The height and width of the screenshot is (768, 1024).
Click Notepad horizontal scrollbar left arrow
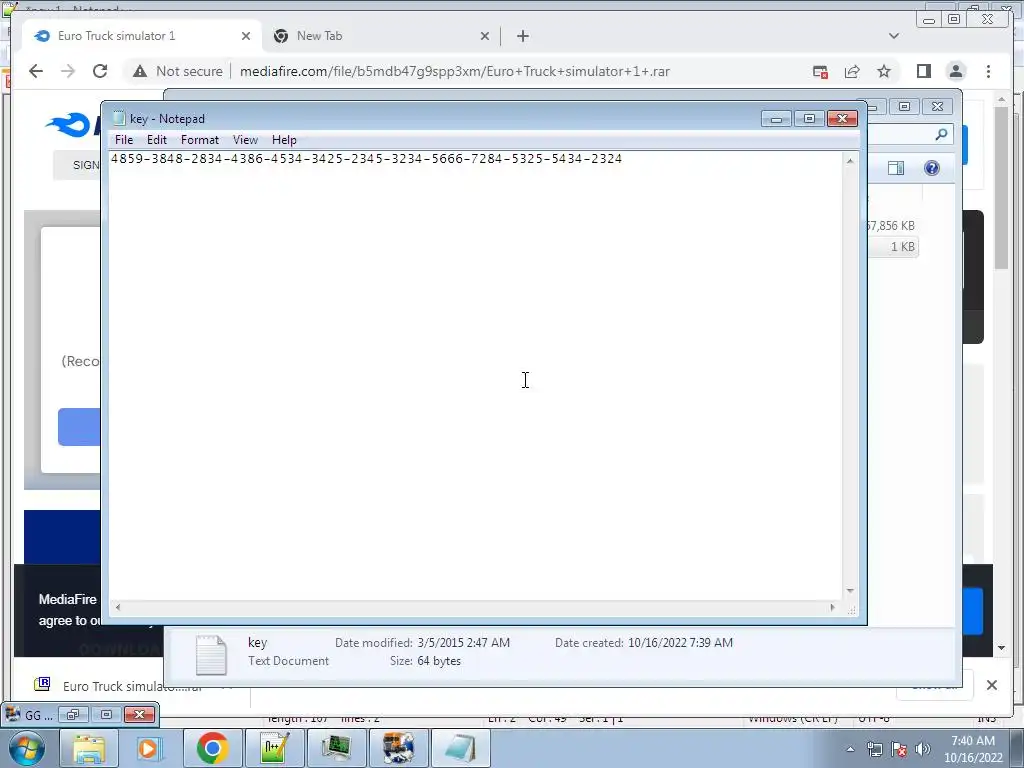pos(118,607)
